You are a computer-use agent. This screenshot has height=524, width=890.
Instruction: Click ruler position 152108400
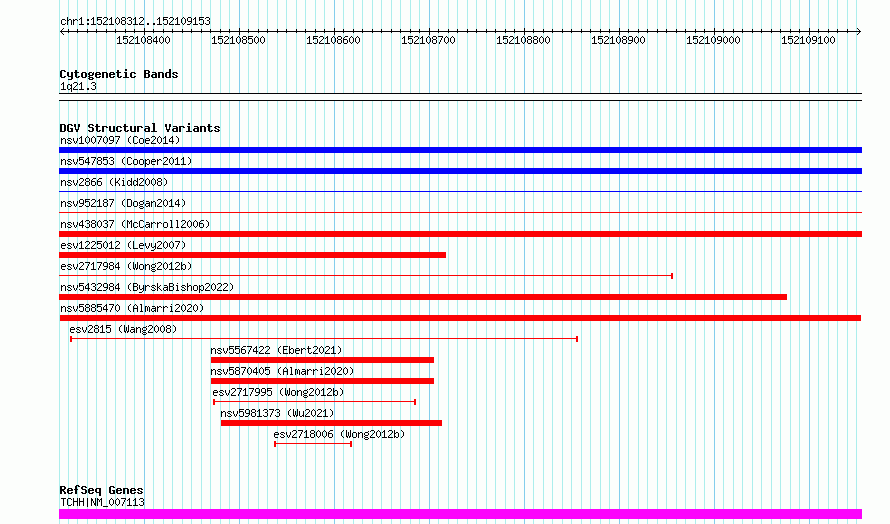coord(143,40)
